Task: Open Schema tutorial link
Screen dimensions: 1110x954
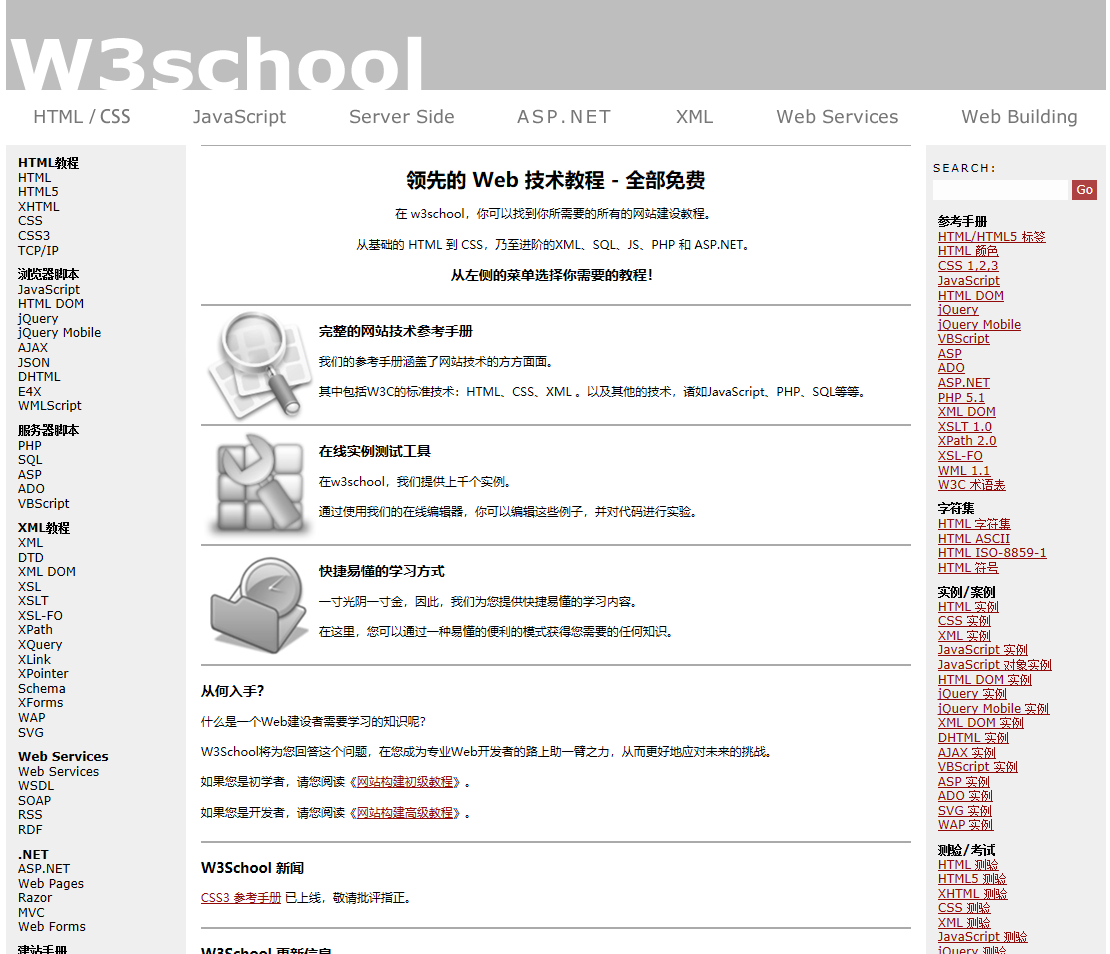Action: [42, 689]
